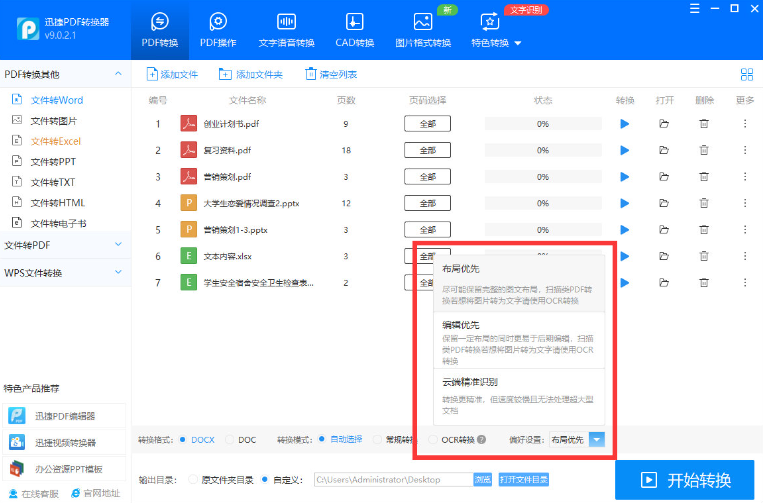Delete 文本内容.xlsx with trash icon

tap(704, 256)
